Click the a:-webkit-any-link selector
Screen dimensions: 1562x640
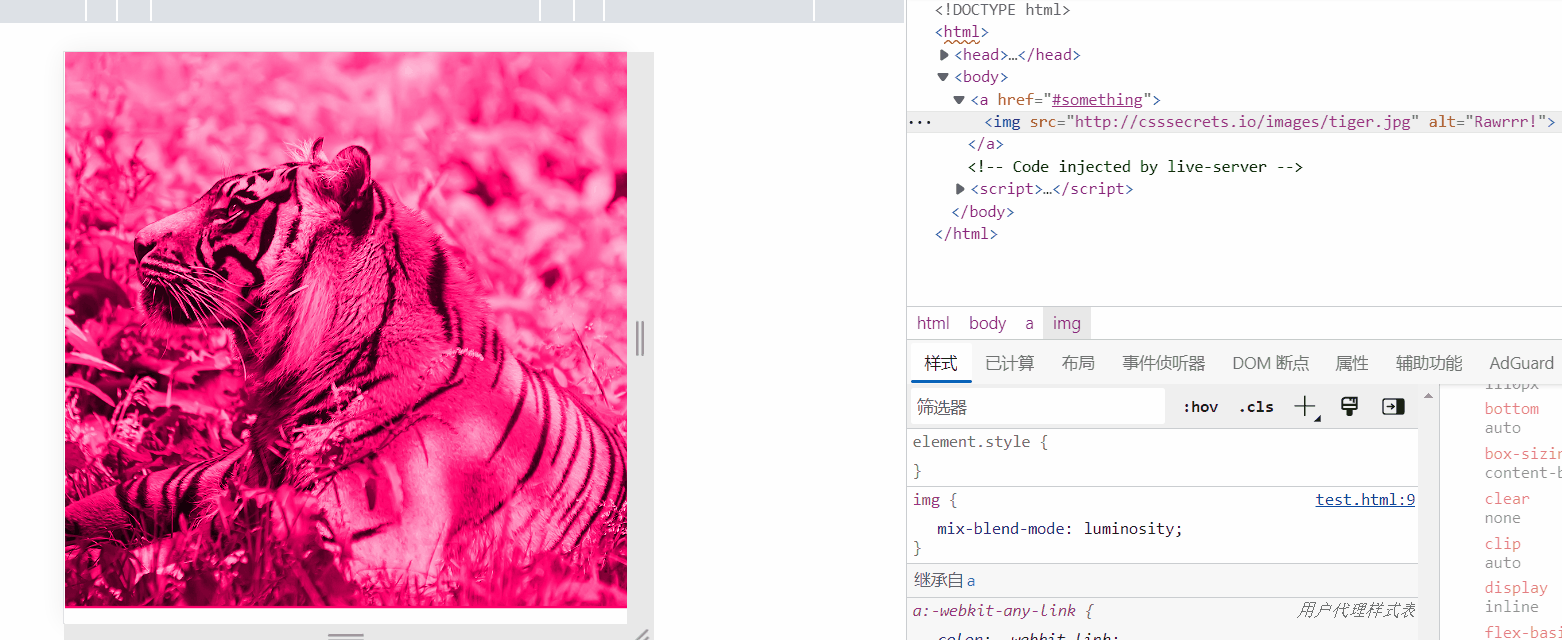[x=994, y=611]
